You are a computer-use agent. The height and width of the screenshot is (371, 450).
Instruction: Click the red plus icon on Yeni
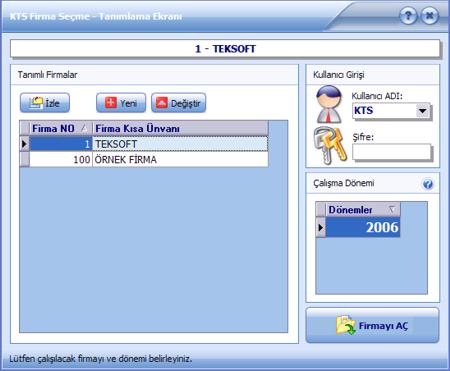111,102
